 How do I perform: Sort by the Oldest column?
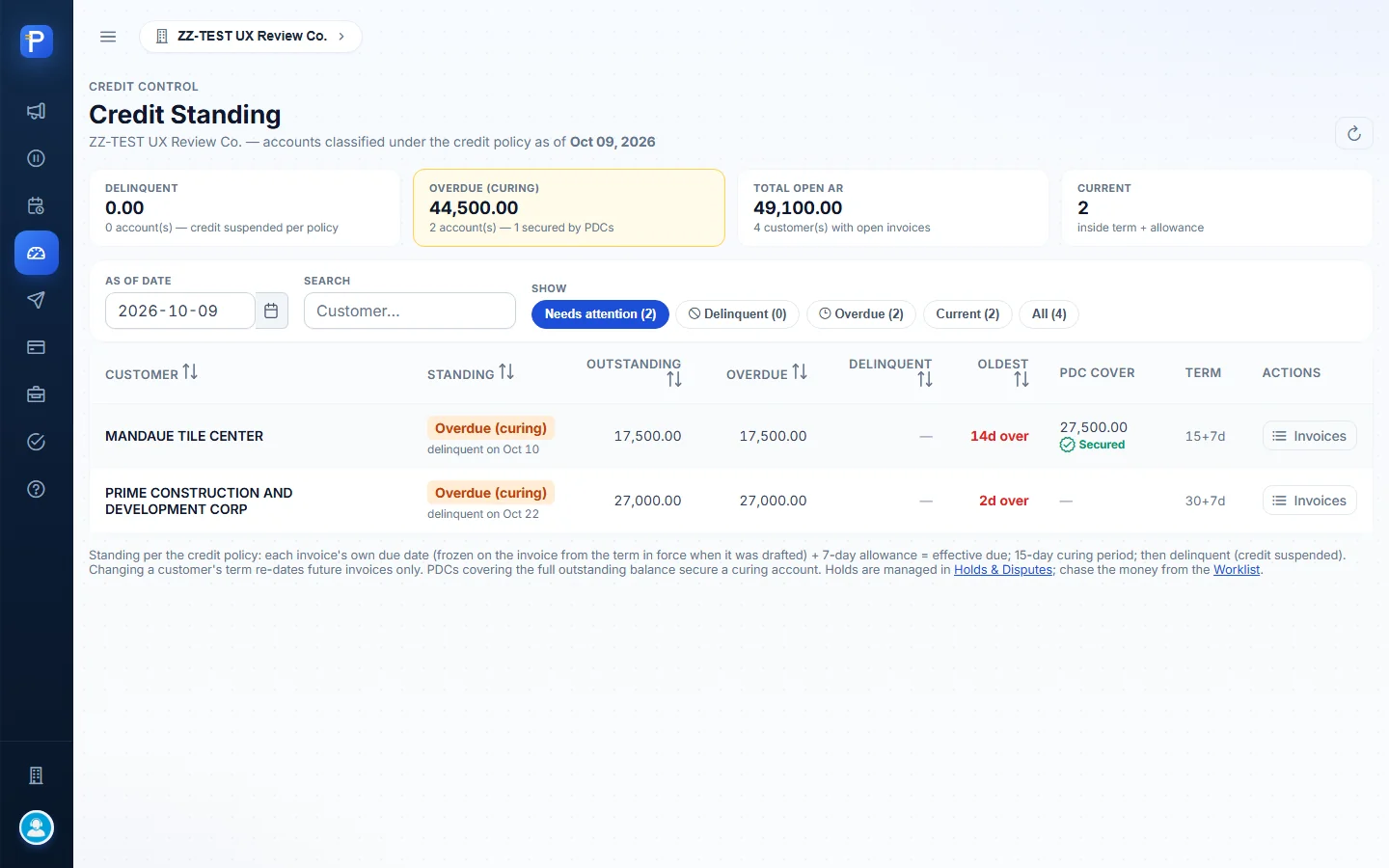[x=1003, y=371]
